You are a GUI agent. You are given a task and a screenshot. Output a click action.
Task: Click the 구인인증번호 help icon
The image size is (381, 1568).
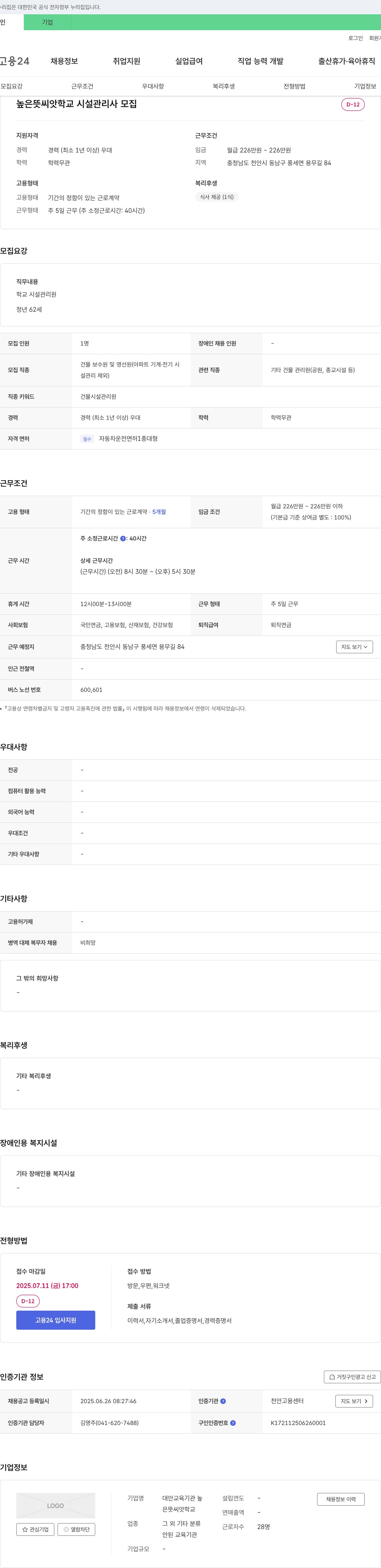[233, 1423]
